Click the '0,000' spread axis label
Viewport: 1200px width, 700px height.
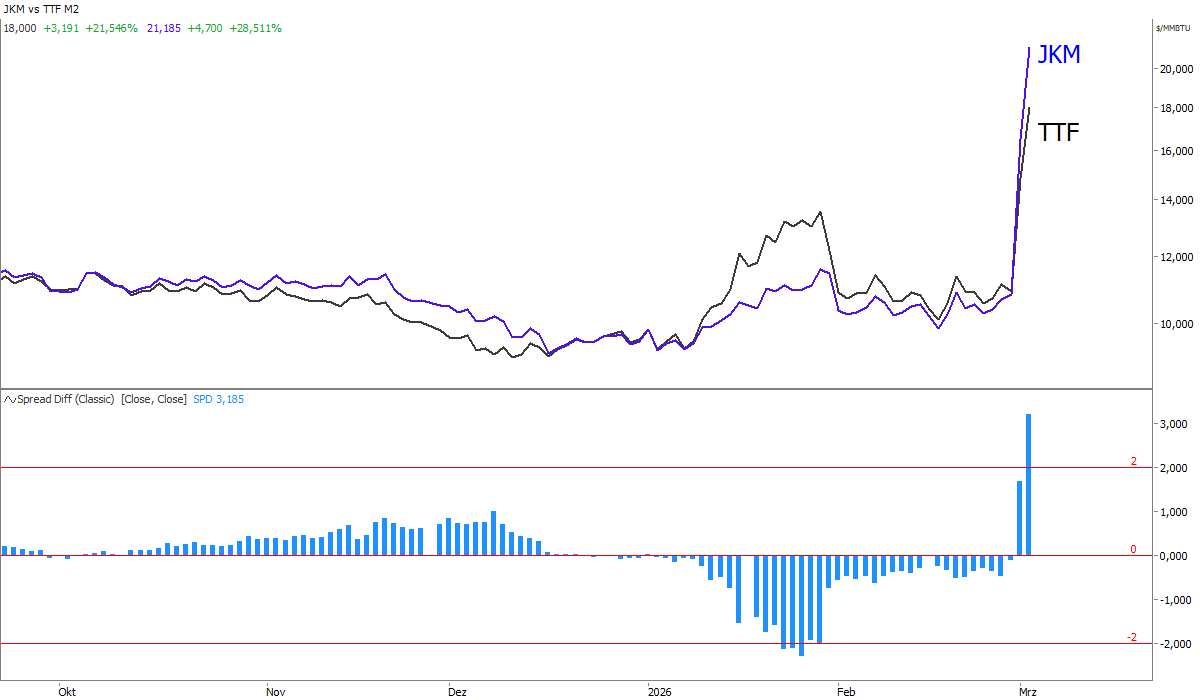[1173, 556]
